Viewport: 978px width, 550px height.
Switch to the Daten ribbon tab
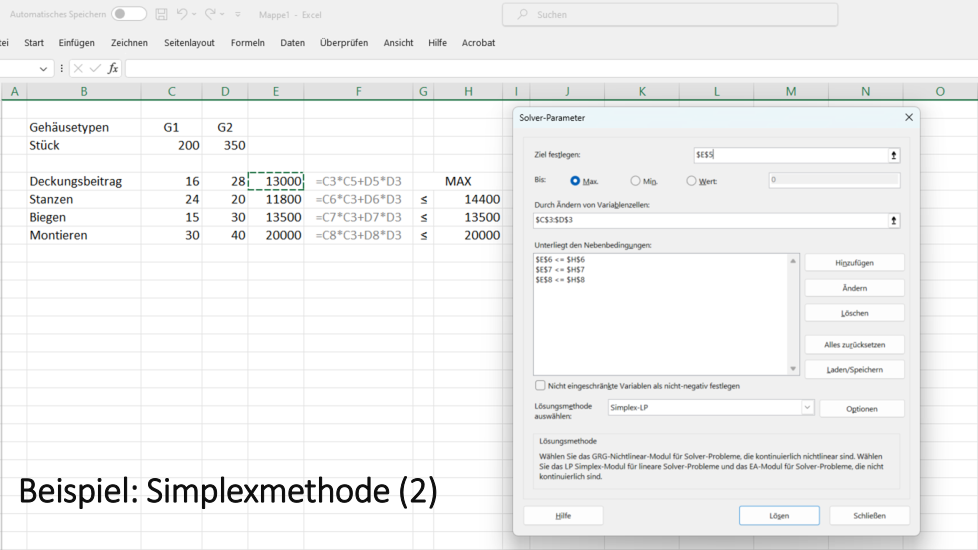[x=292, y=43]
